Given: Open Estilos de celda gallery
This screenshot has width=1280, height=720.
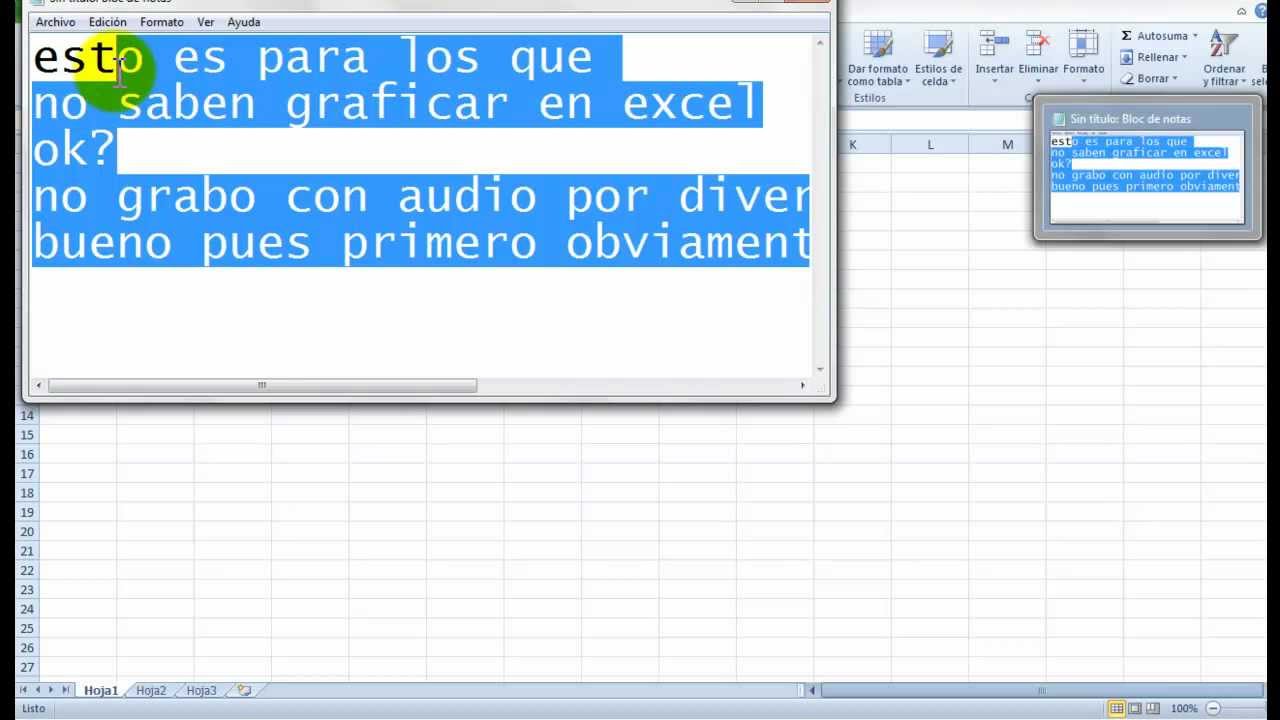Looking at the screenshot, I should pos(938,59).
